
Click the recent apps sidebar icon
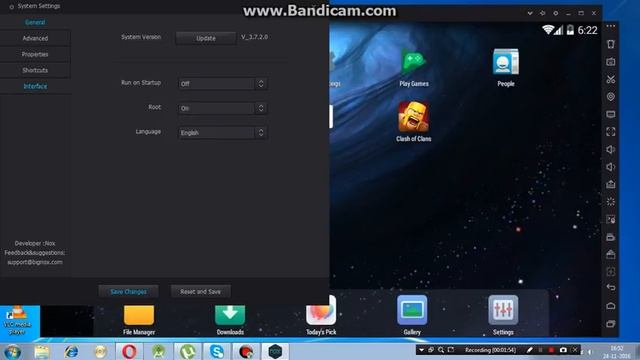pos(611,324)
